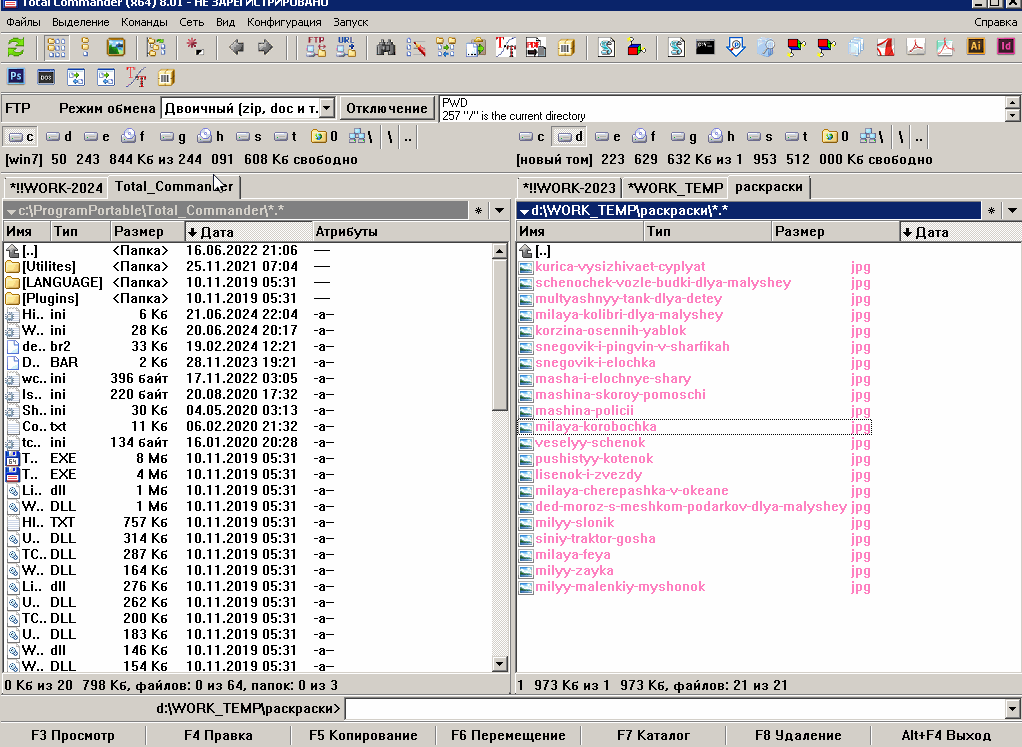
Task: Switch to the *!!WORK-2024 tab
Action: point(56,188)
